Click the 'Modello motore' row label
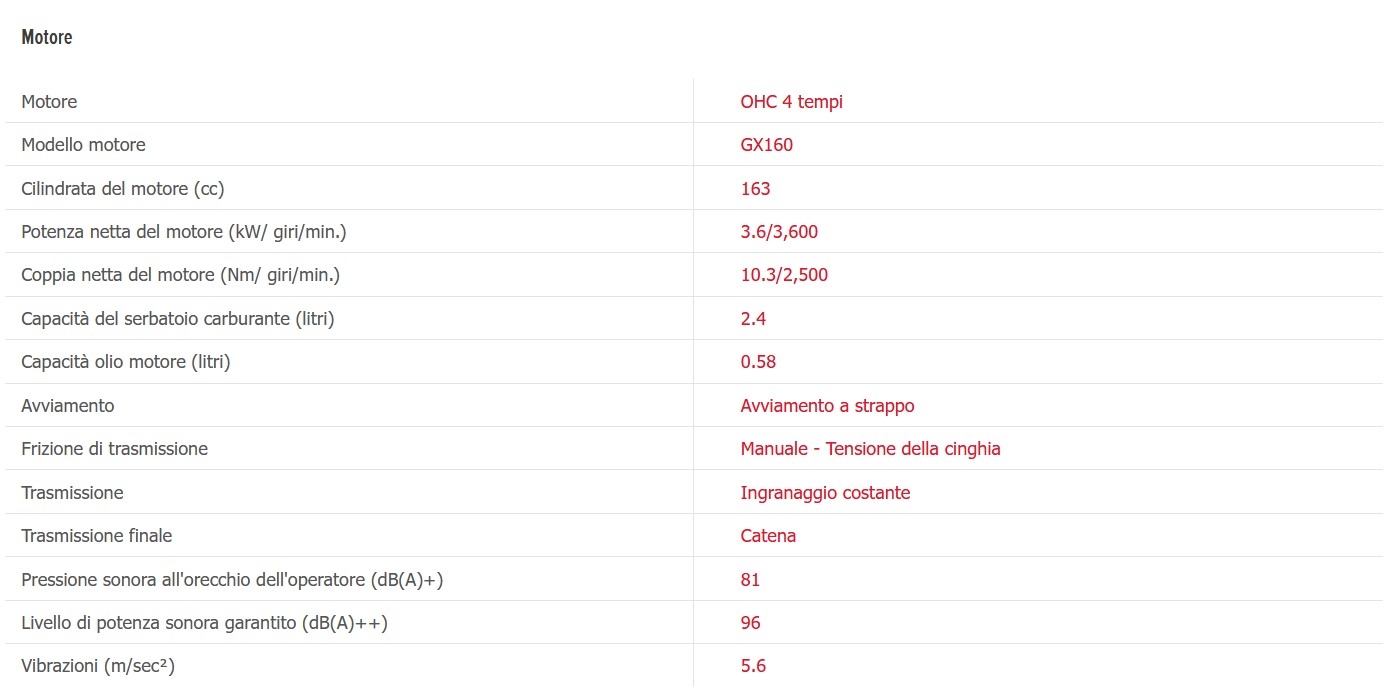 pos(83,145)
